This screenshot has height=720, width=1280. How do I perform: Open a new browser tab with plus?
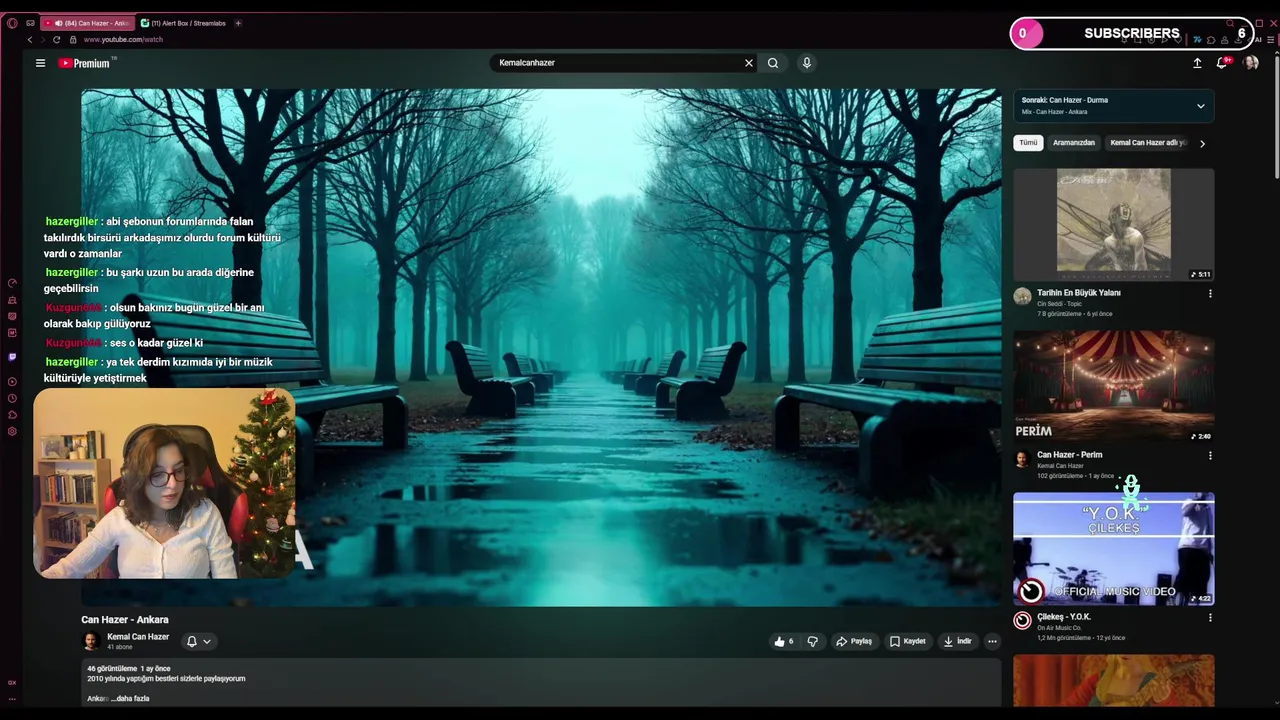click(238, 23)
